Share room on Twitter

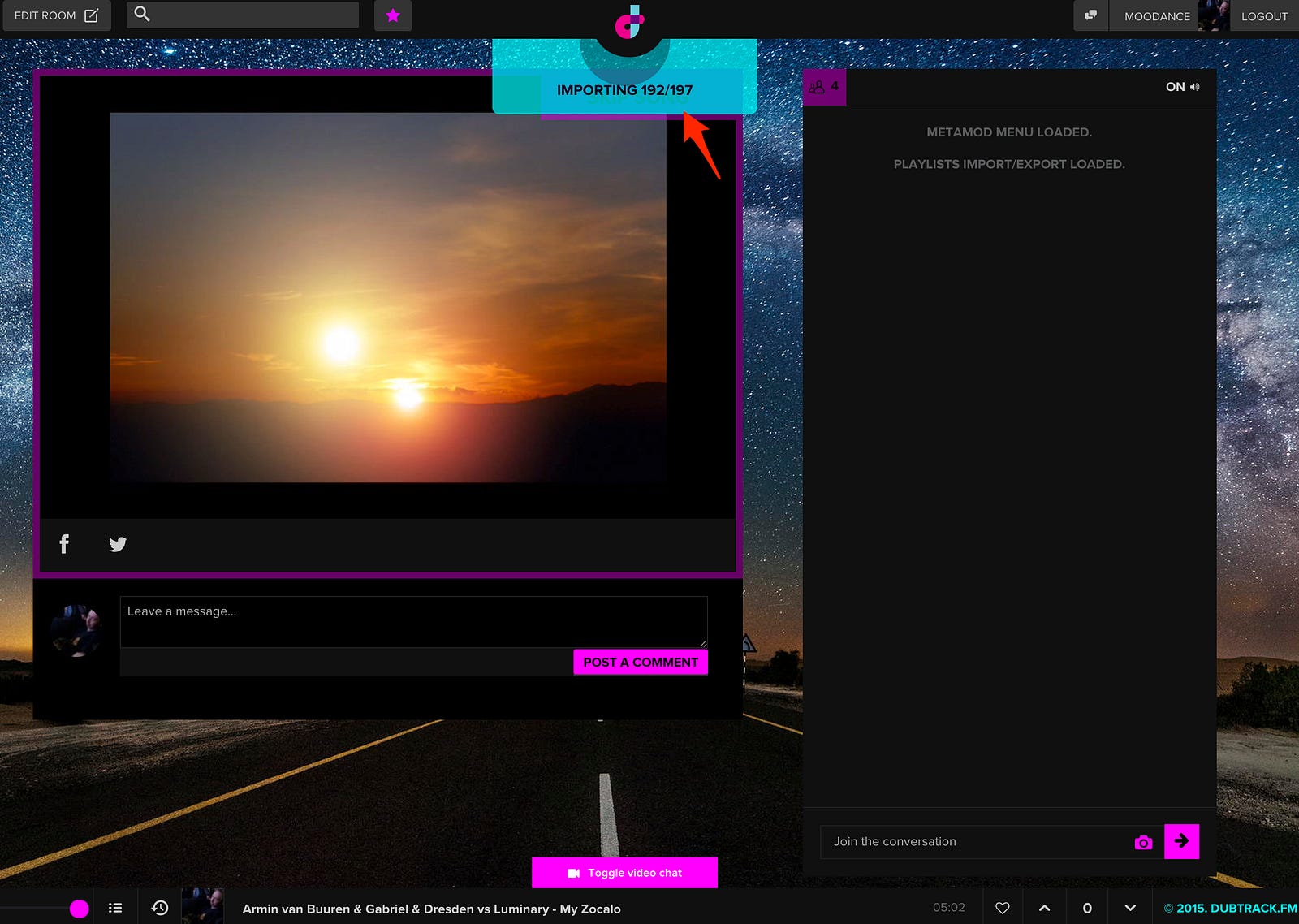(x=118, y=544)
